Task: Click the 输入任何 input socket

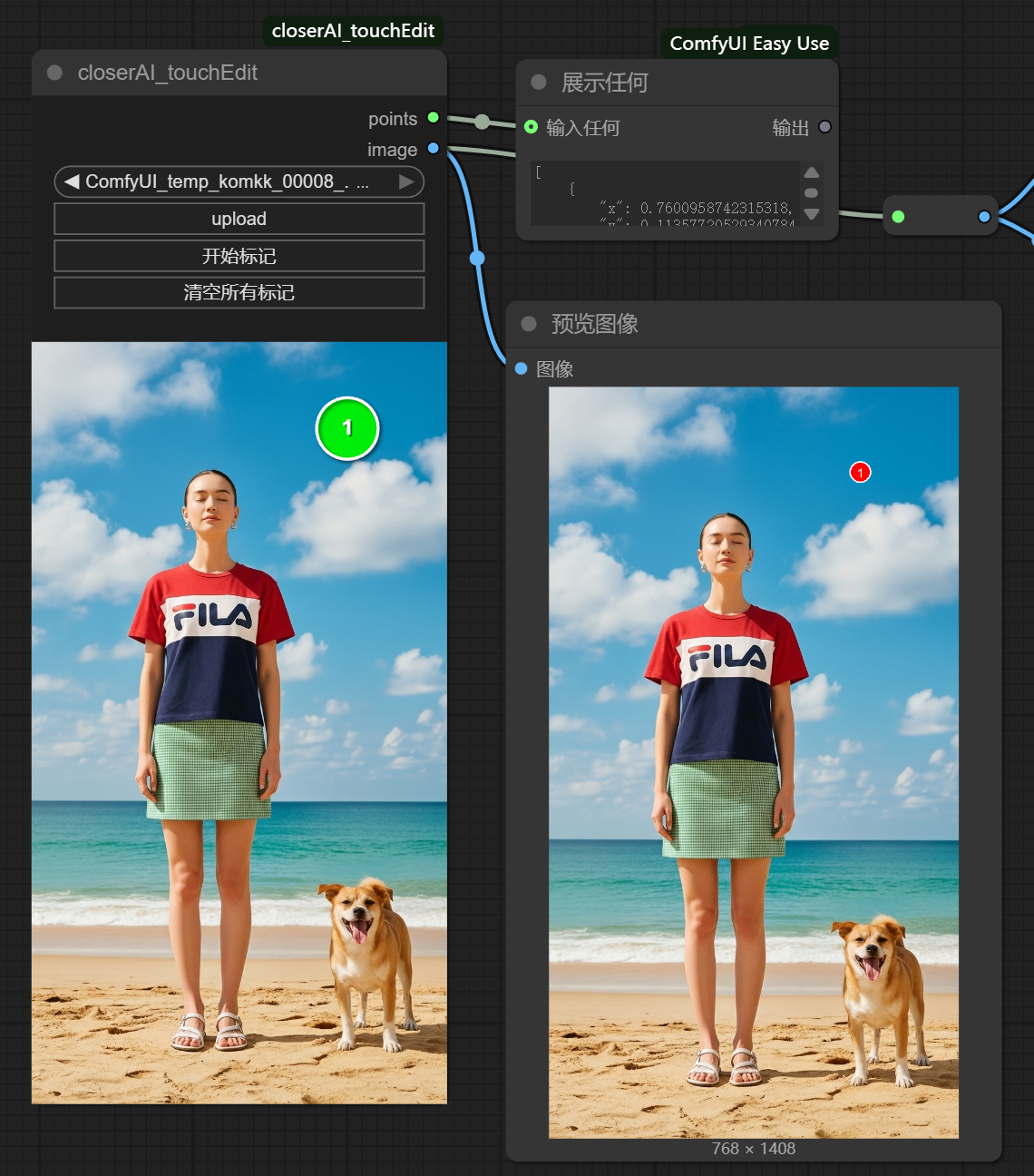Action: [532, 127]
